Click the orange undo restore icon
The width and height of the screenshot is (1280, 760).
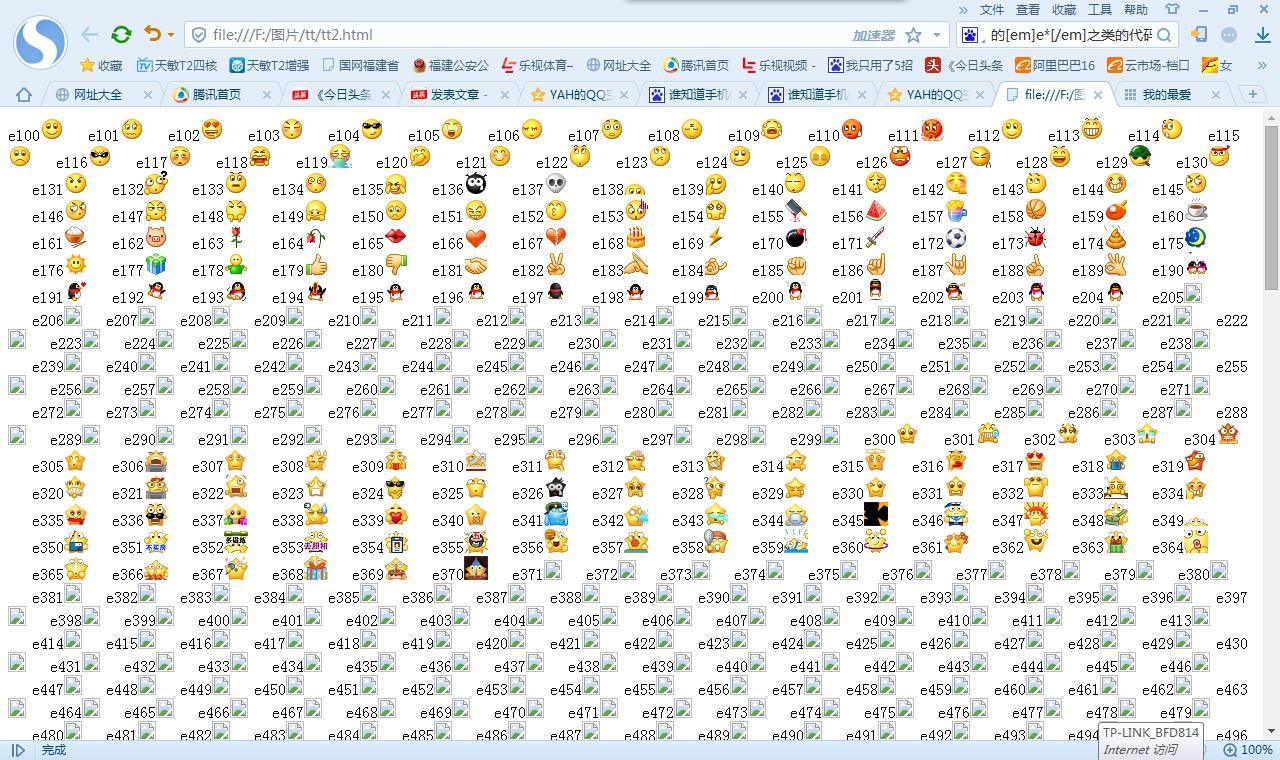click(x=152, y=35)
